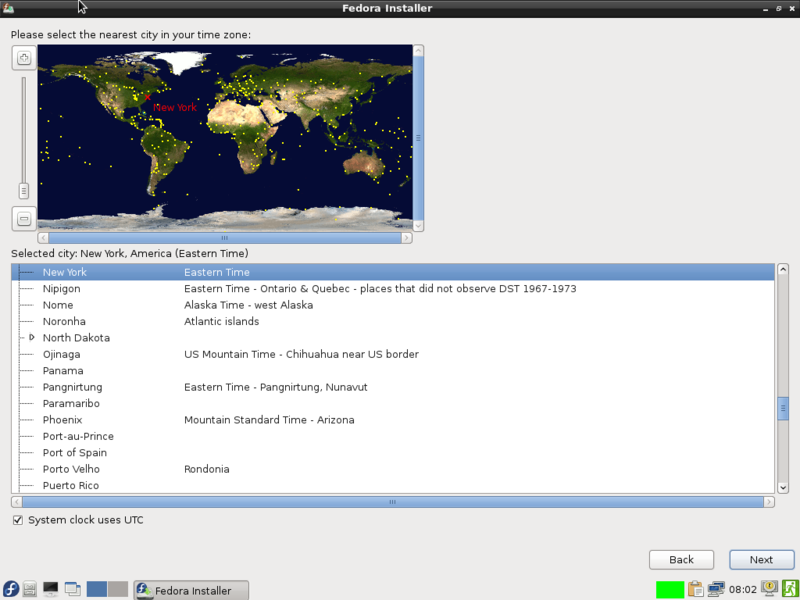Click map horizontal scrollbar right arrow
The width and height of the screenshot is (800, 600).
(407, 238)
